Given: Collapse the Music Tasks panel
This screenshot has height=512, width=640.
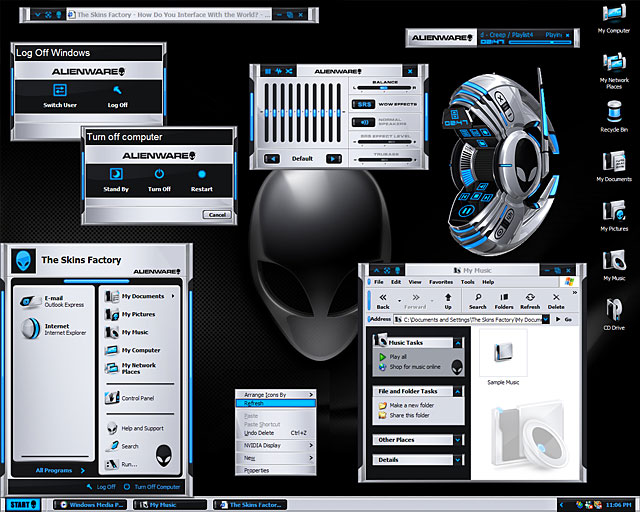Looking at the screenshot, I should [458, 343].
